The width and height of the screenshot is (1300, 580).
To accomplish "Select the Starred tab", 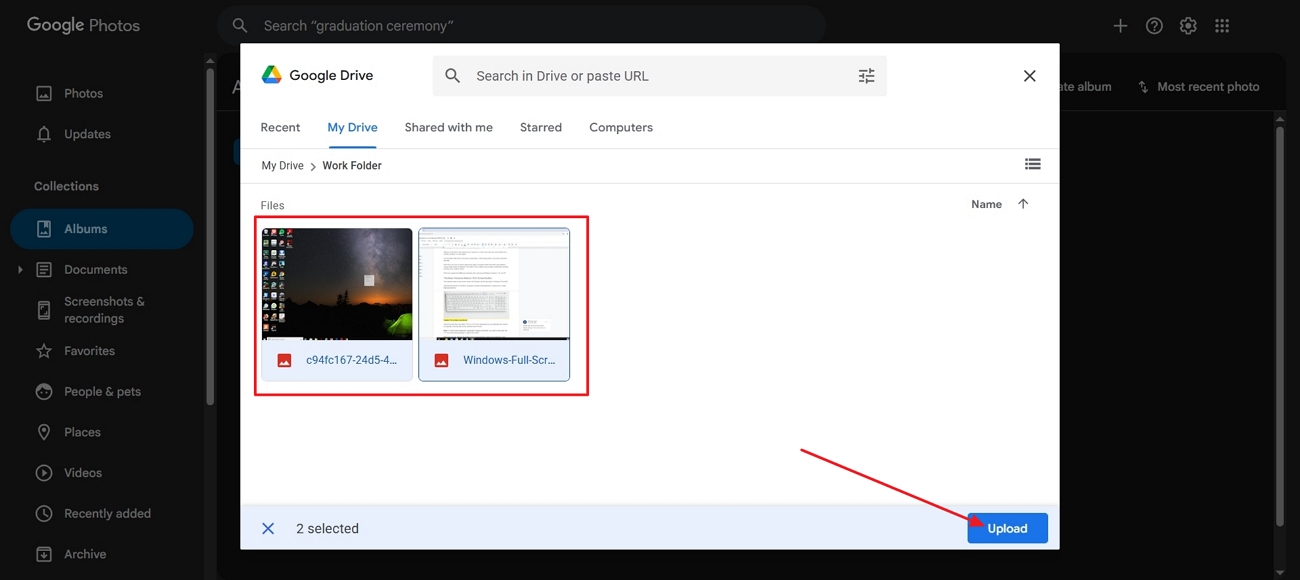I will [541, 127].
